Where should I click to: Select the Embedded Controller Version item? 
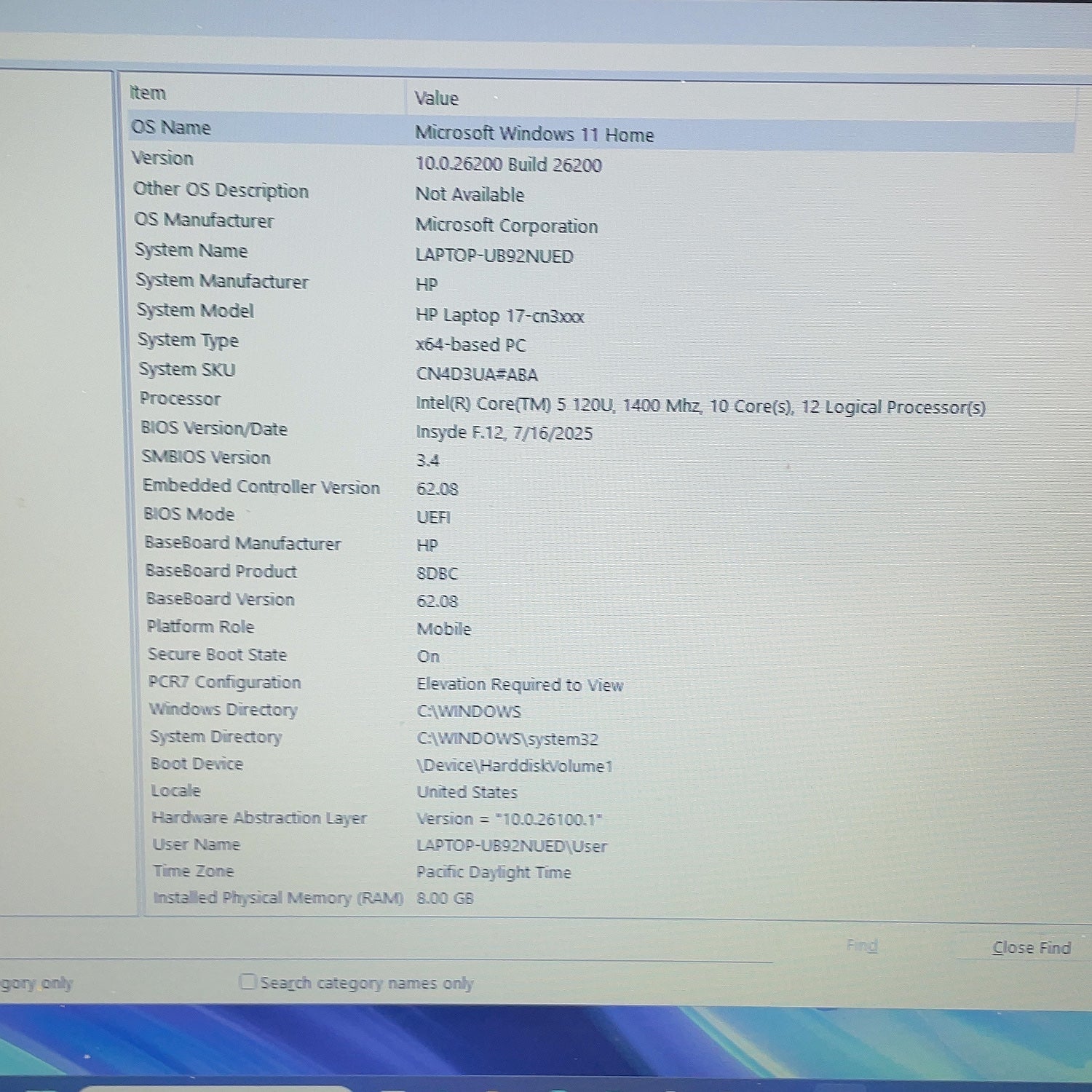point(261,486)
